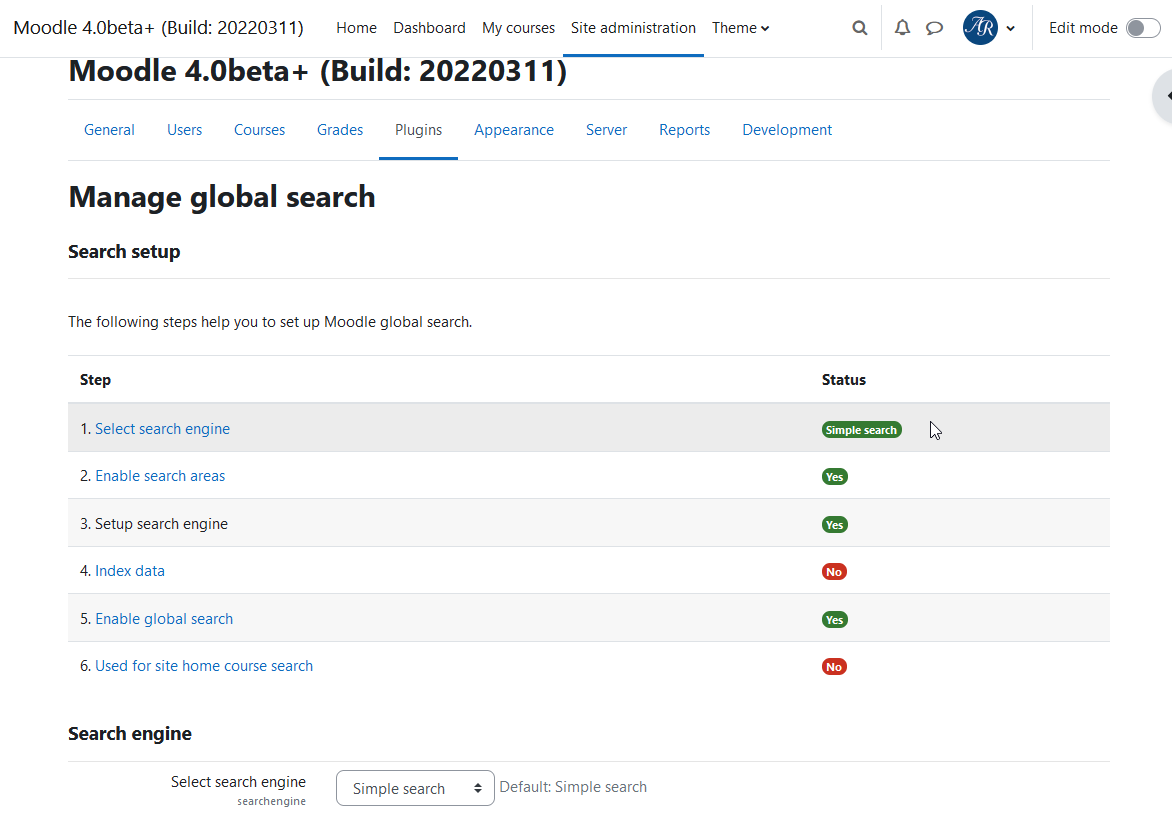Open Used for site home course search link
Image resolution: width=1172 pixels, height=827 pixels.
[x=204, y=666]
